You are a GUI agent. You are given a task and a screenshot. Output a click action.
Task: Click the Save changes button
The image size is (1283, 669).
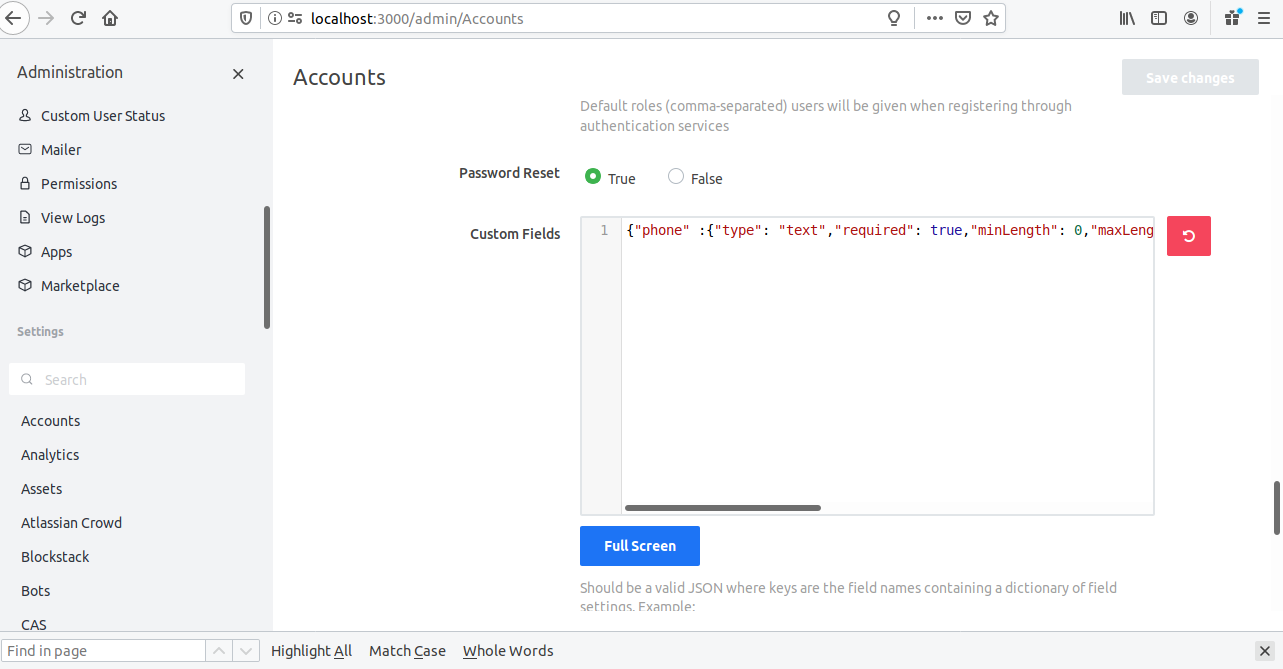[1190, 77]
